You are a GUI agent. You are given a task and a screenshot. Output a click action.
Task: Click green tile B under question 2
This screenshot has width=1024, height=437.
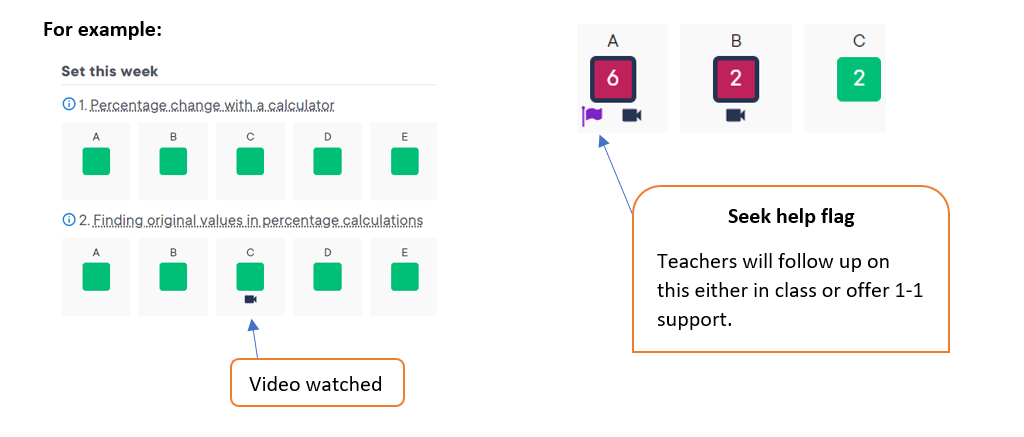(173, 276)
